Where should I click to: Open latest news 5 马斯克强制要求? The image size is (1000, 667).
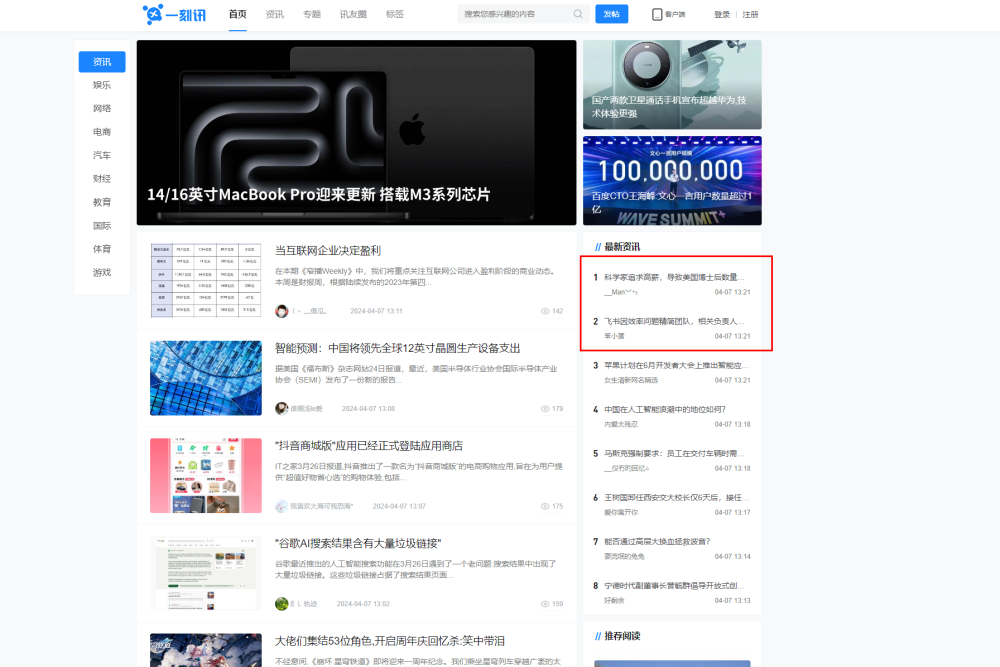click(x=674, y=453)
